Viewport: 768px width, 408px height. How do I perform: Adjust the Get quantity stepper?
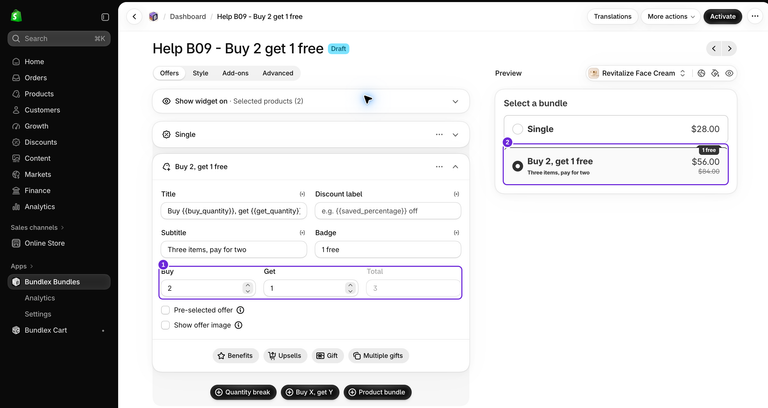pos(350,288)
